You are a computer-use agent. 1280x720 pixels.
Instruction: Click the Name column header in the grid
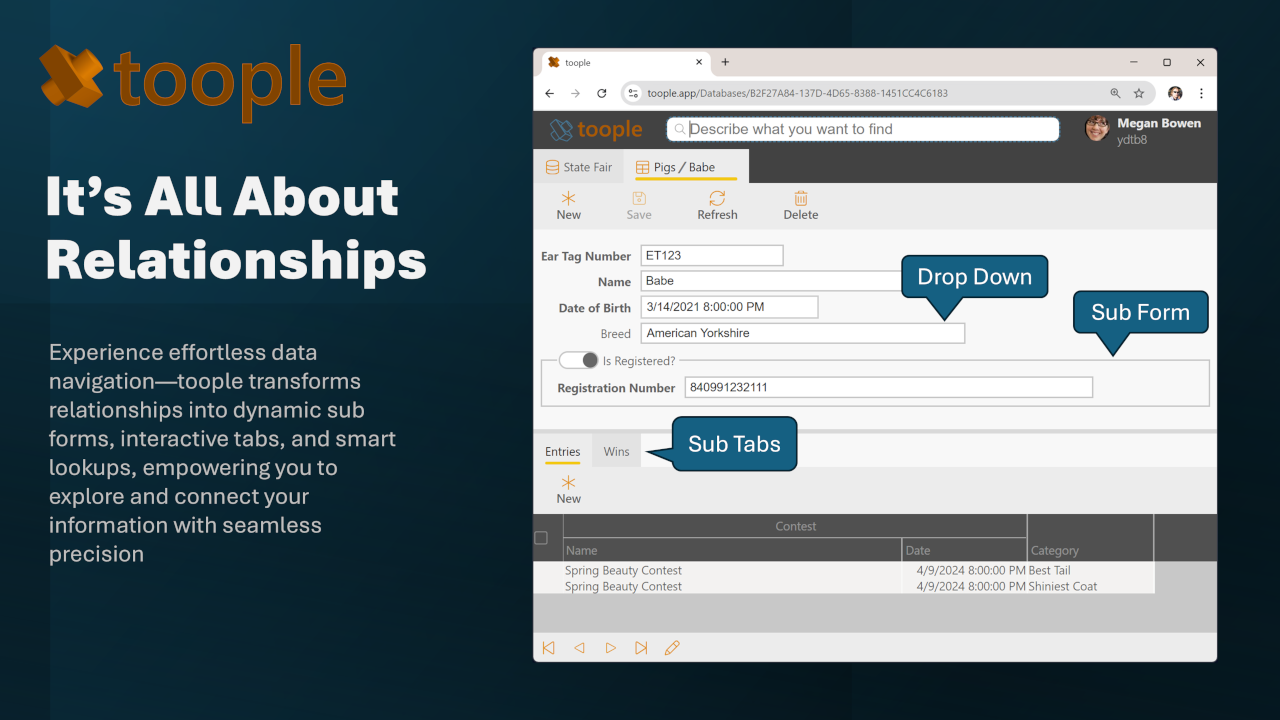(732, 550)
